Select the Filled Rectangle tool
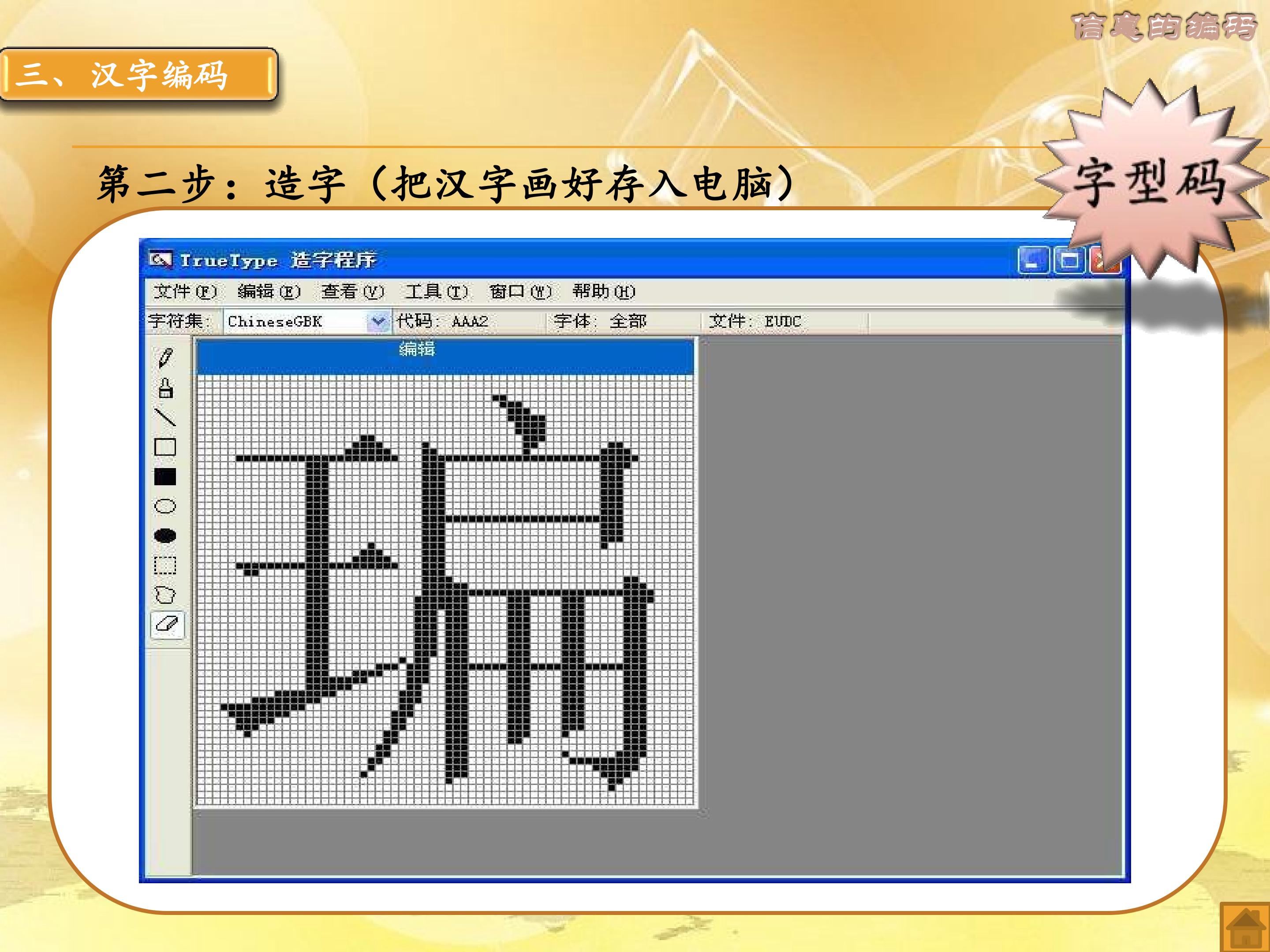 (x=165, y=477)
